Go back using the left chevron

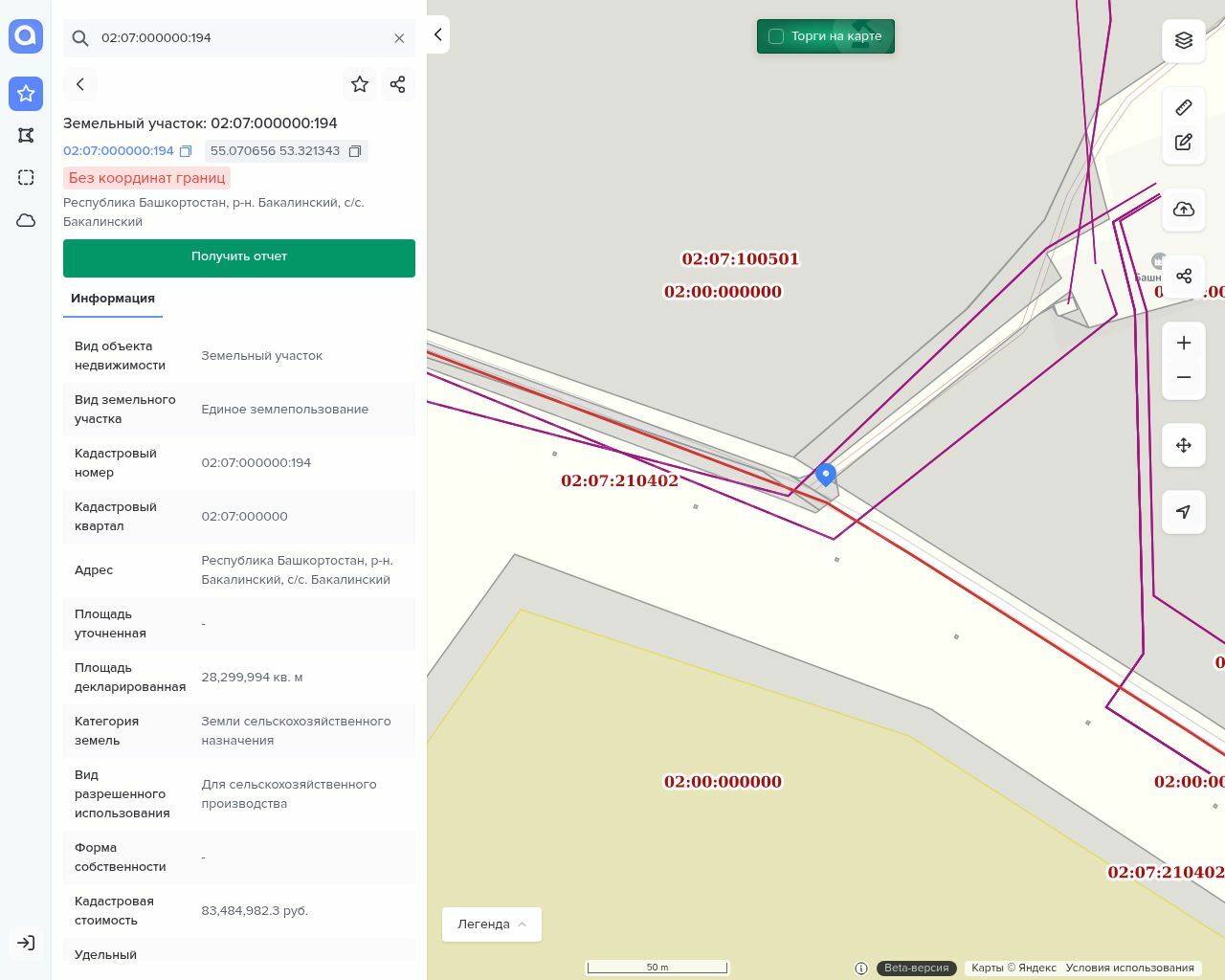[x=80, y=84]
